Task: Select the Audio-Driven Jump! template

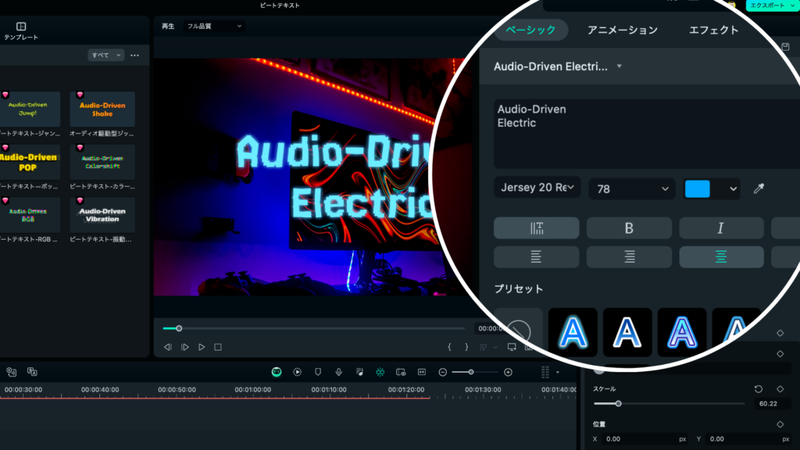Action: (x=29, y=109)
